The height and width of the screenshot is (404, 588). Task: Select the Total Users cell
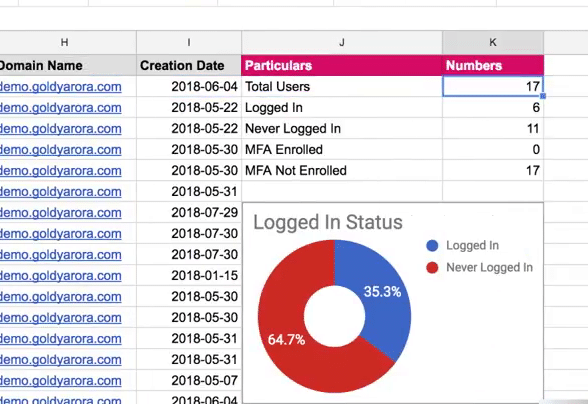342,87
